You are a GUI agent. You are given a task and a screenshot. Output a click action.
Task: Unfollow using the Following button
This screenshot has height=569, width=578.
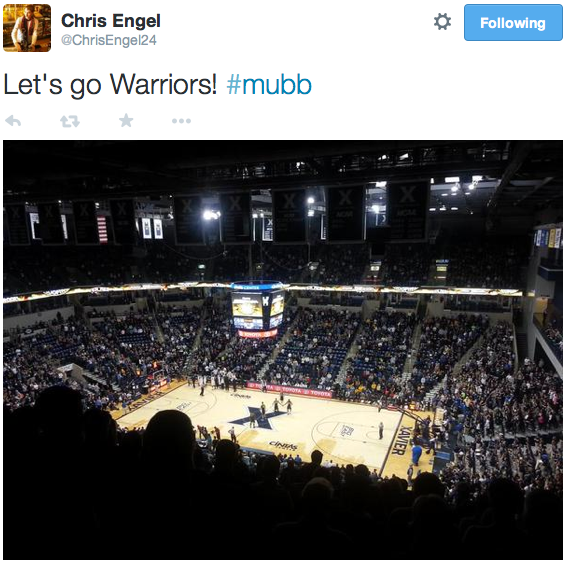pyautogui.click(x=513, y=22)
